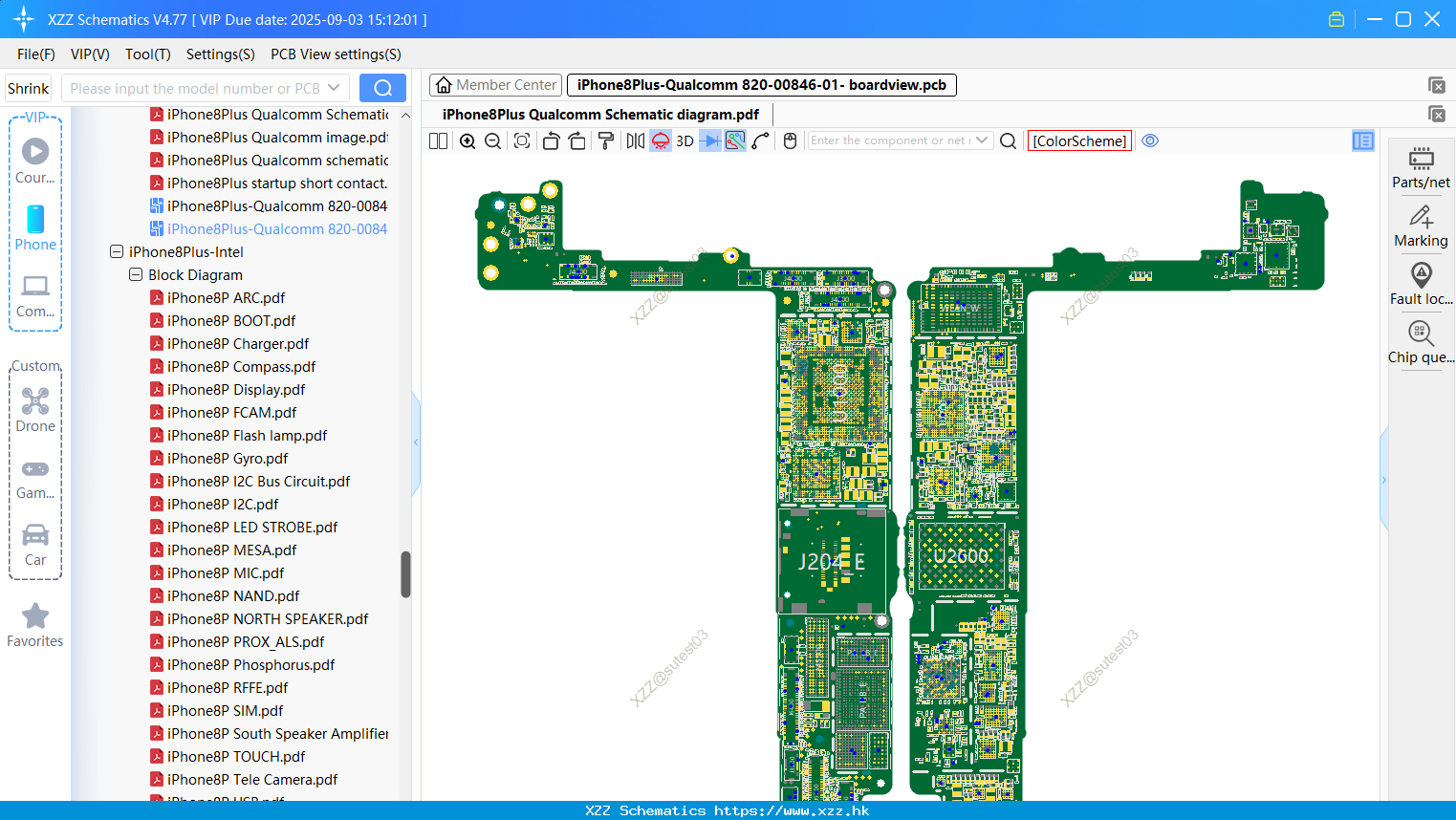Select the Game console category
Screen dimensions: 1456x820
[35, 479]
